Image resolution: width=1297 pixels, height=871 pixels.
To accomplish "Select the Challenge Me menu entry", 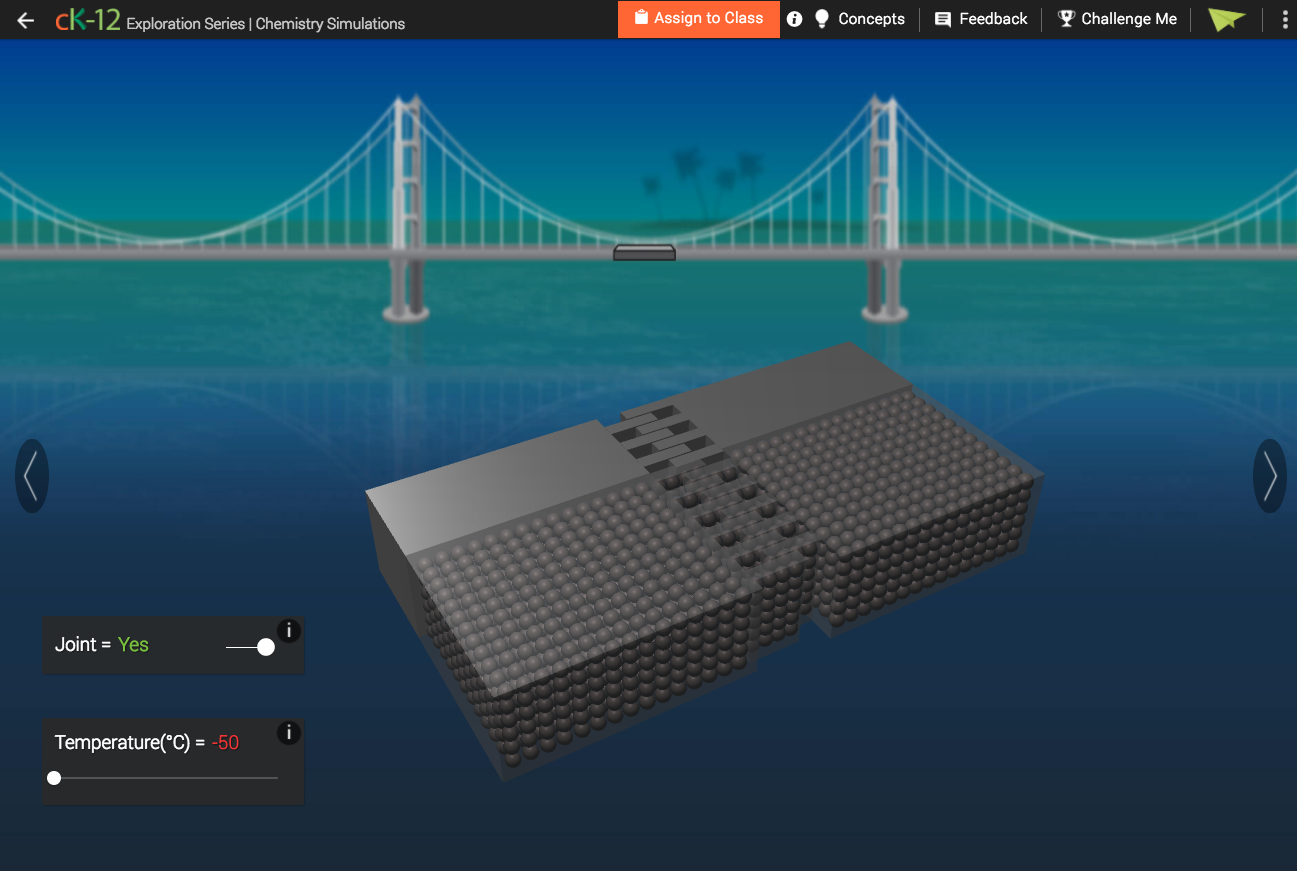I will point(1128,19).
